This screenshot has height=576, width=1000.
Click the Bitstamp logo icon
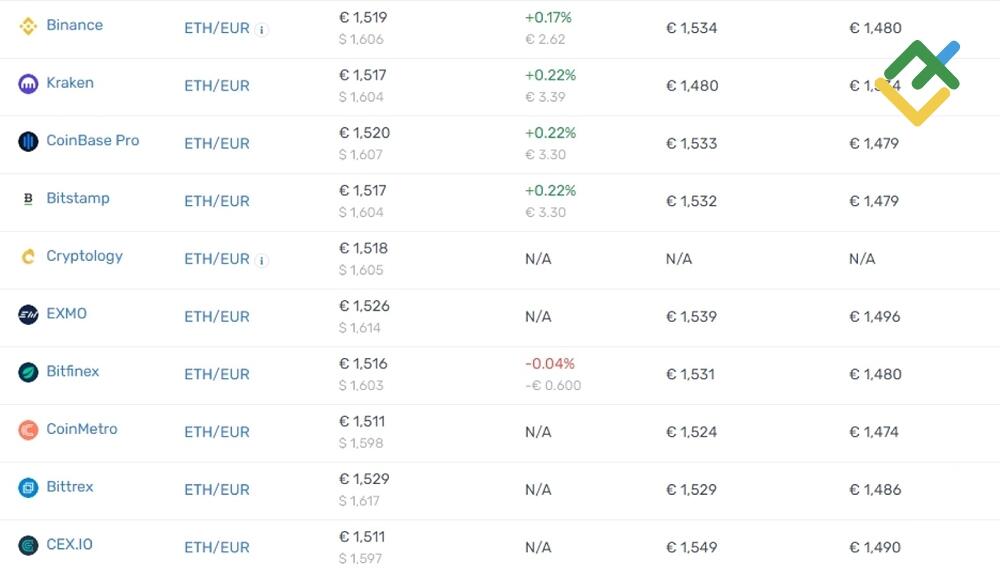26,197
